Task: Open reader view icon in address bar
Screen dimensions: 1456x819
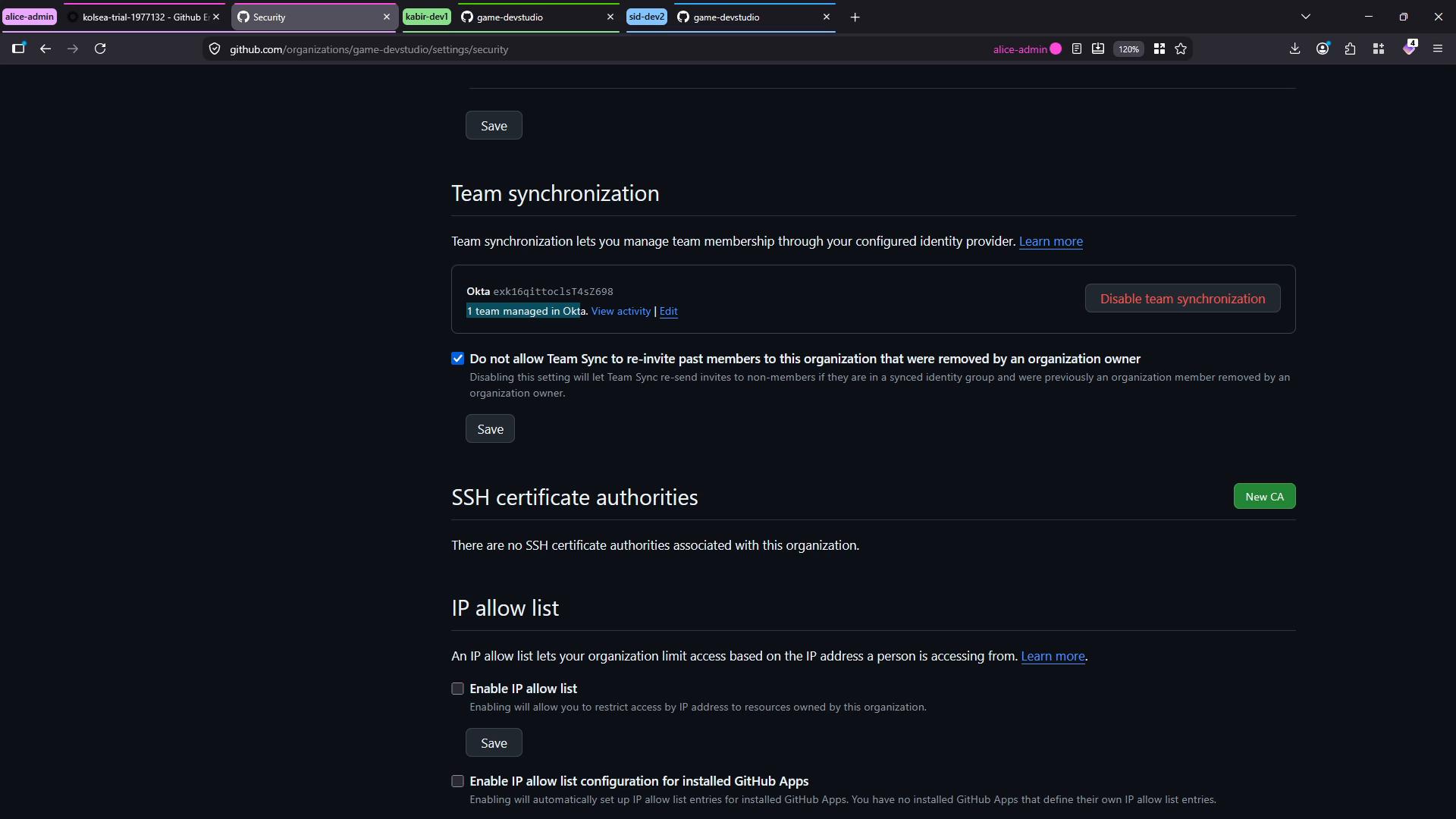Action: 1076,49
